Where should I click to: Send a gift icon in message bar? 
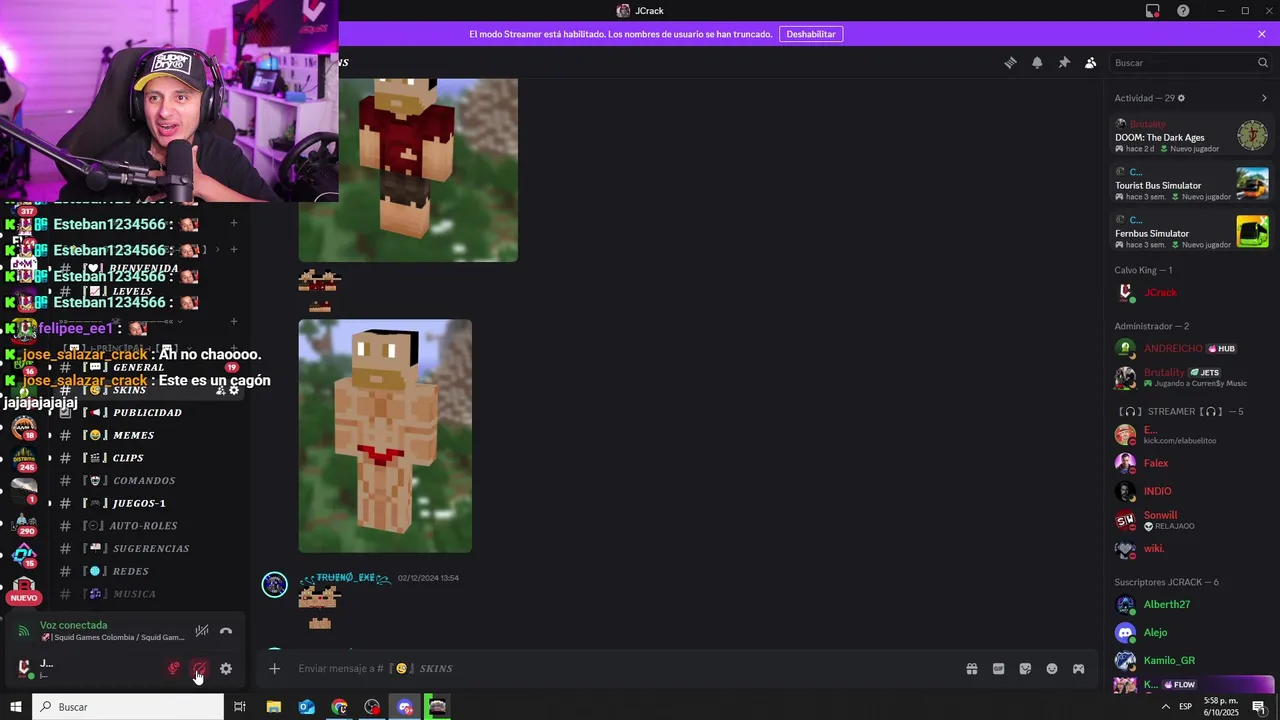pyautogui.click(x=971, y=669)
